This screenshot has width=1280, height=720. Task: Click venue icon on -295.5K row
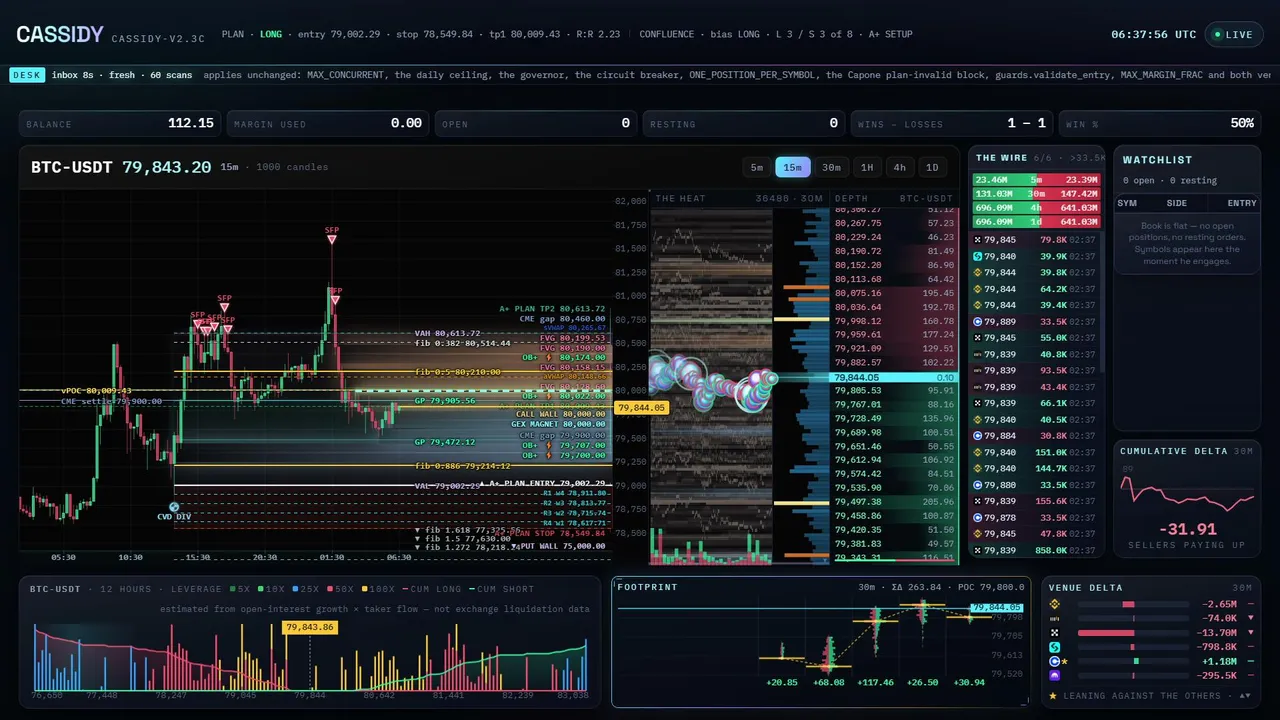(x=1055, y=676)
